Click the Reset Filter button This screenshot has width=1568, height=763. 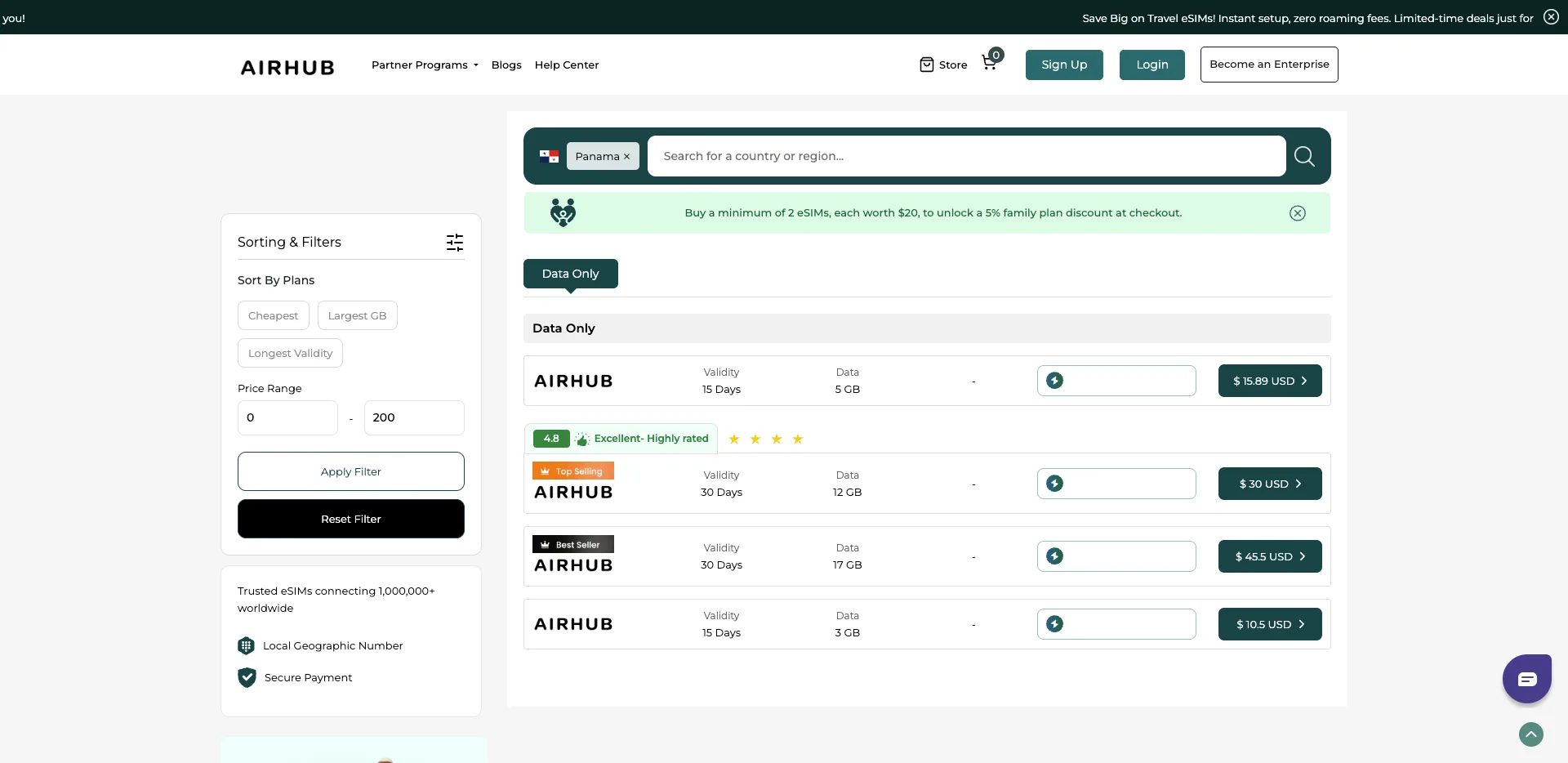click(351, 519)
